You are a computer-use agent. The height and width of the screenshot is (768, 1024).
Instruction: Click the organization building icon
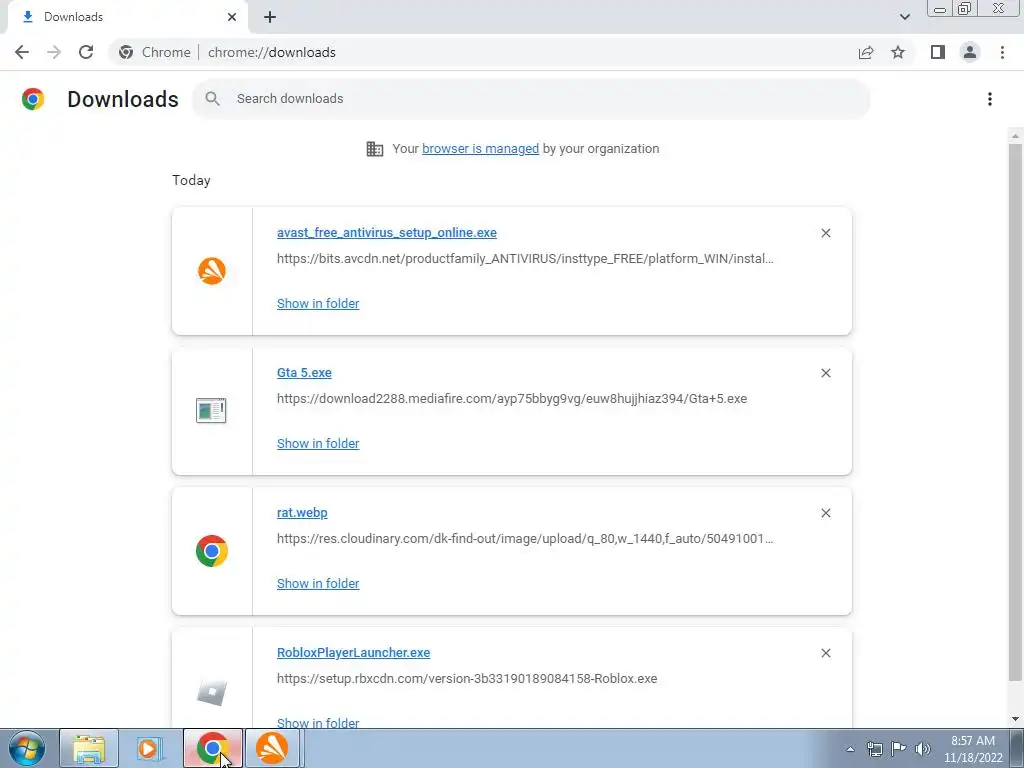(x=375, y=149)
